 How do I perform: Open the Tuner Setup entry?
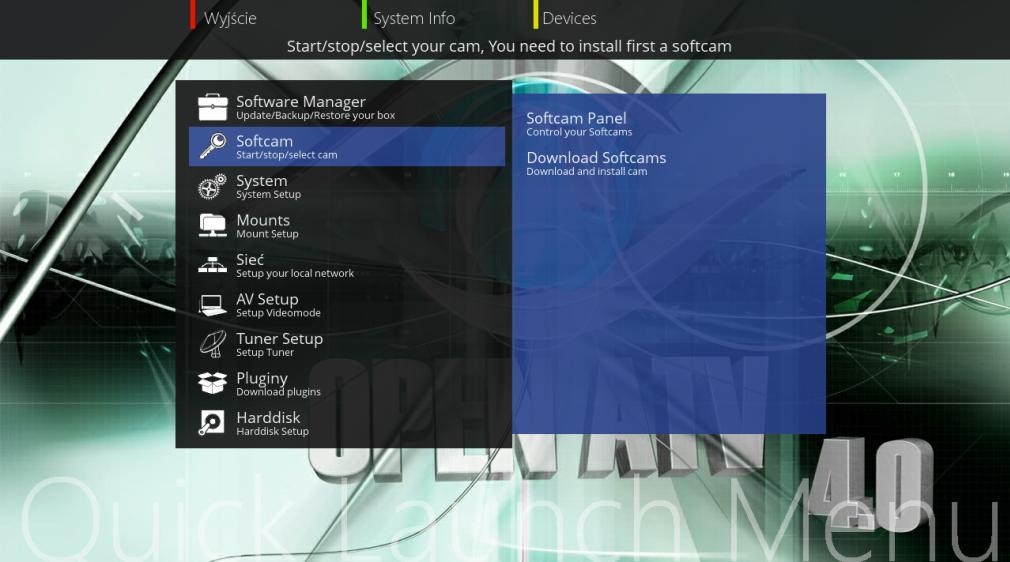[x=347, y=344]
